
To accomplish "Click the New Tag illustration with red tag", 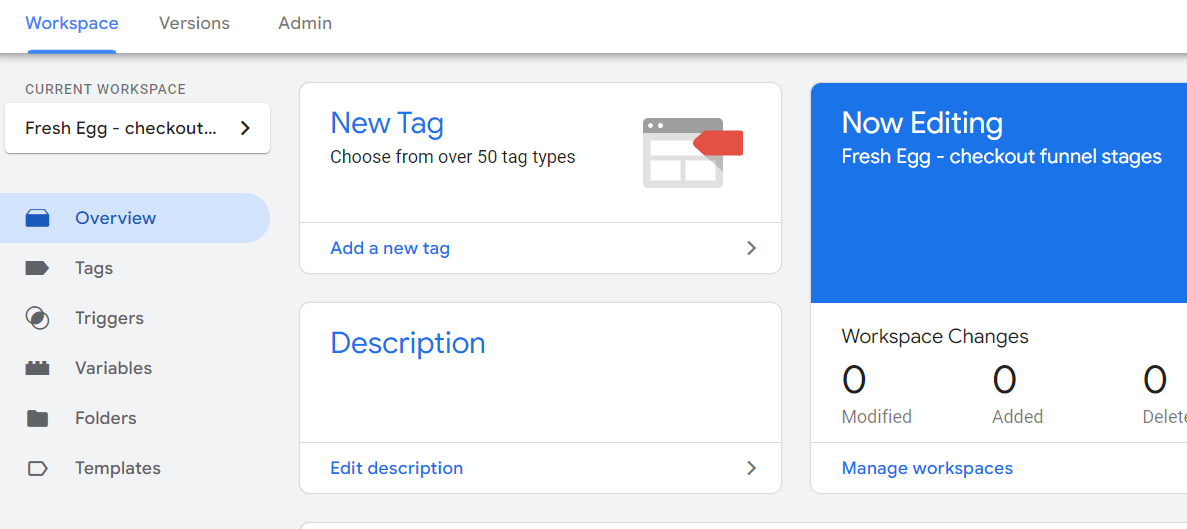I will [x=693, y=152].
